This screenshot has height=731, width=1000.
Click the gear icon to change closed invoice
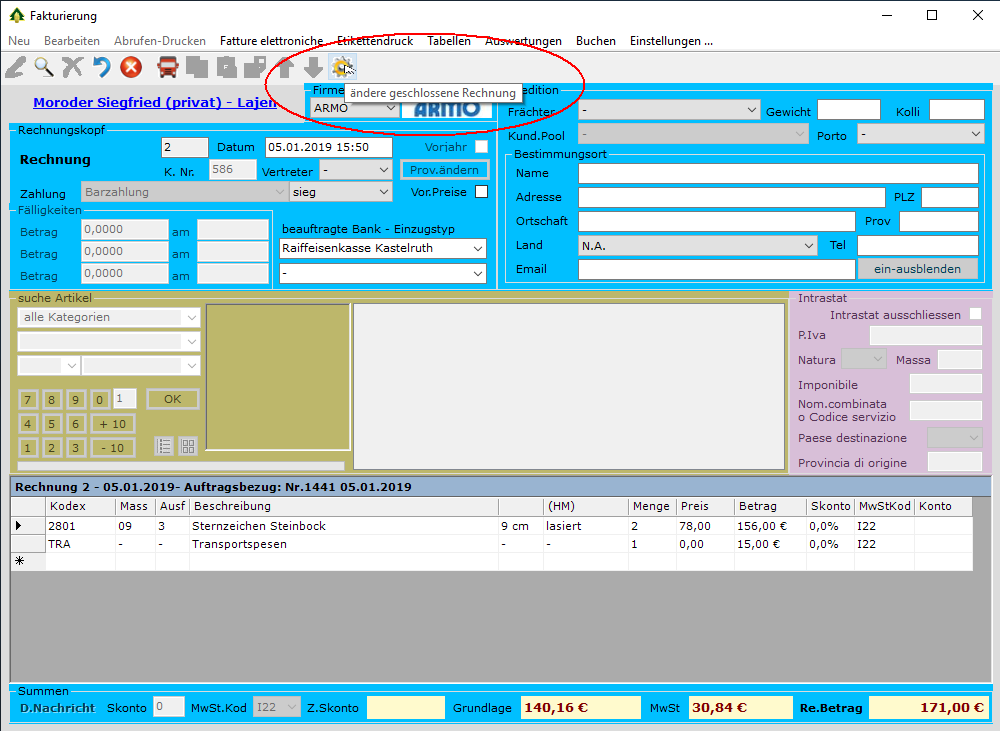[x=342, y=67]
